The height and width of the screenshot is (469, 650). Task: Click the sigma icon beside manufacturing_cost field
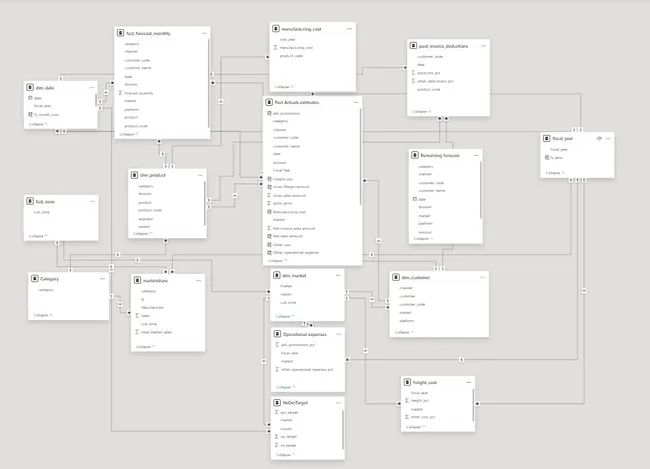276,47
